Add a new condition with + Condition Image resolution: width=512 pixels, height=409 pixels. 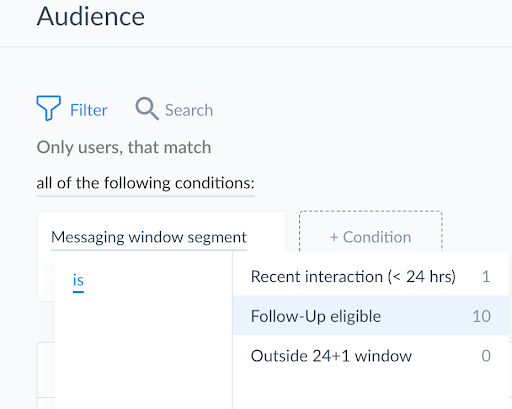(371, 237)
